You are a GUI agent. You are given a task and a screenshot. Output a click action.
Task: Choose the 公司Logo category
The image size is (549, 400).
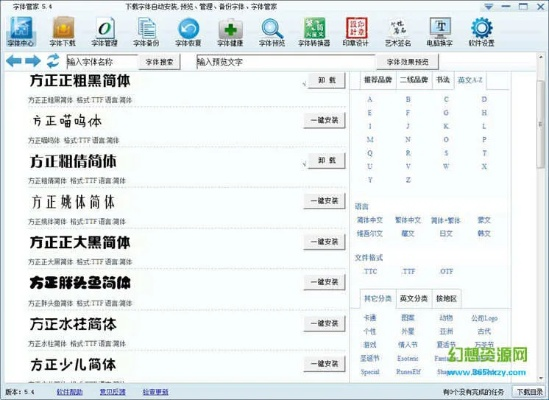(484, 318)
